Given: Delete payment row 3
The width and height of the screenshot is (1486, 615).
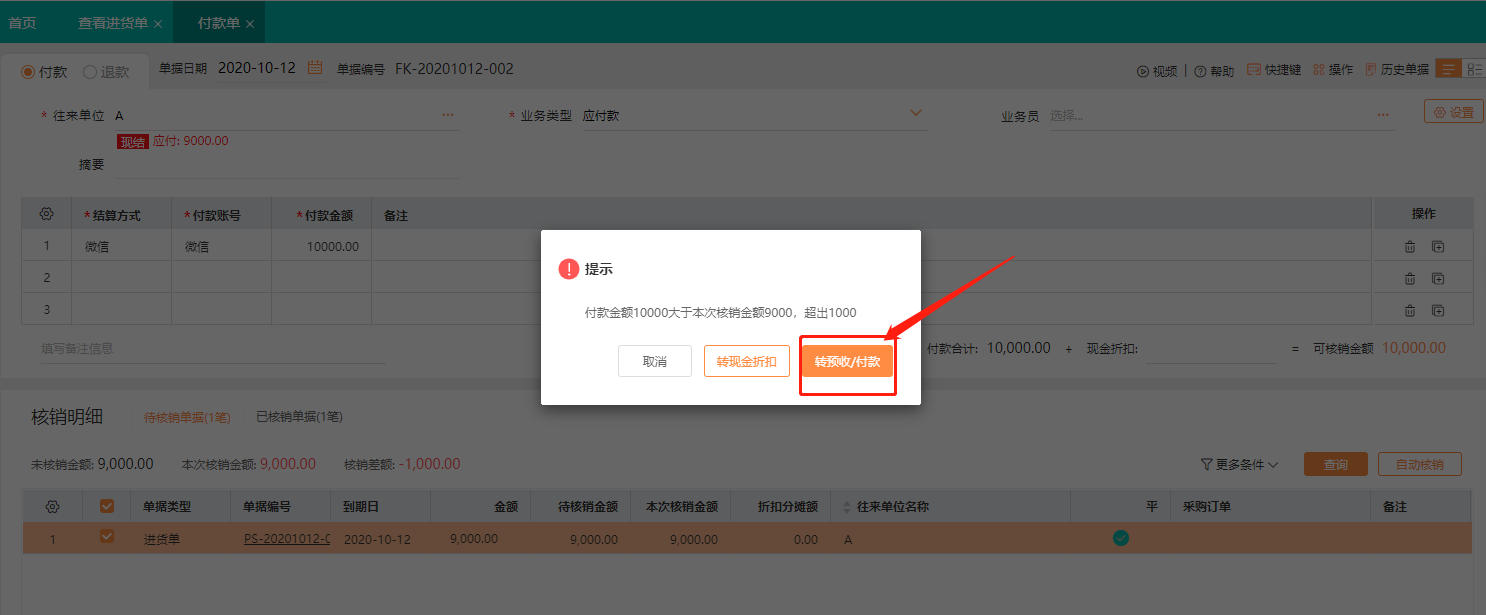Looking at the screenshot, I should (x=1410, y=310).
